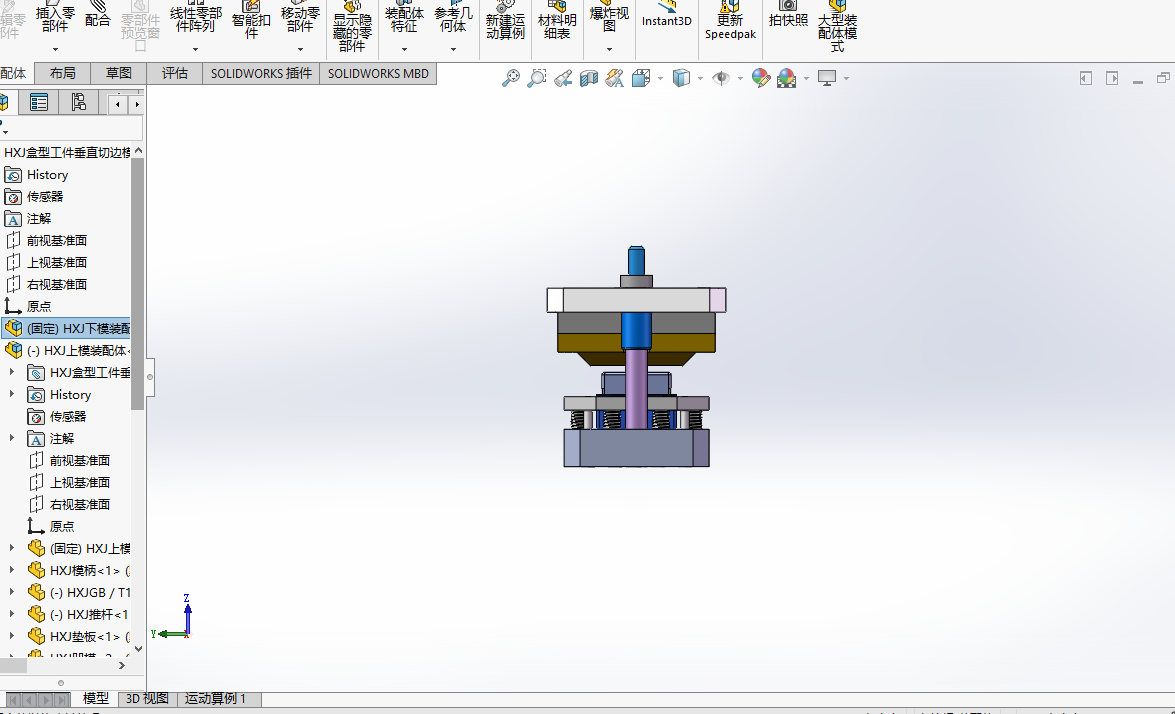Click 材料明细表 bill of materials button

coord(558,22)
